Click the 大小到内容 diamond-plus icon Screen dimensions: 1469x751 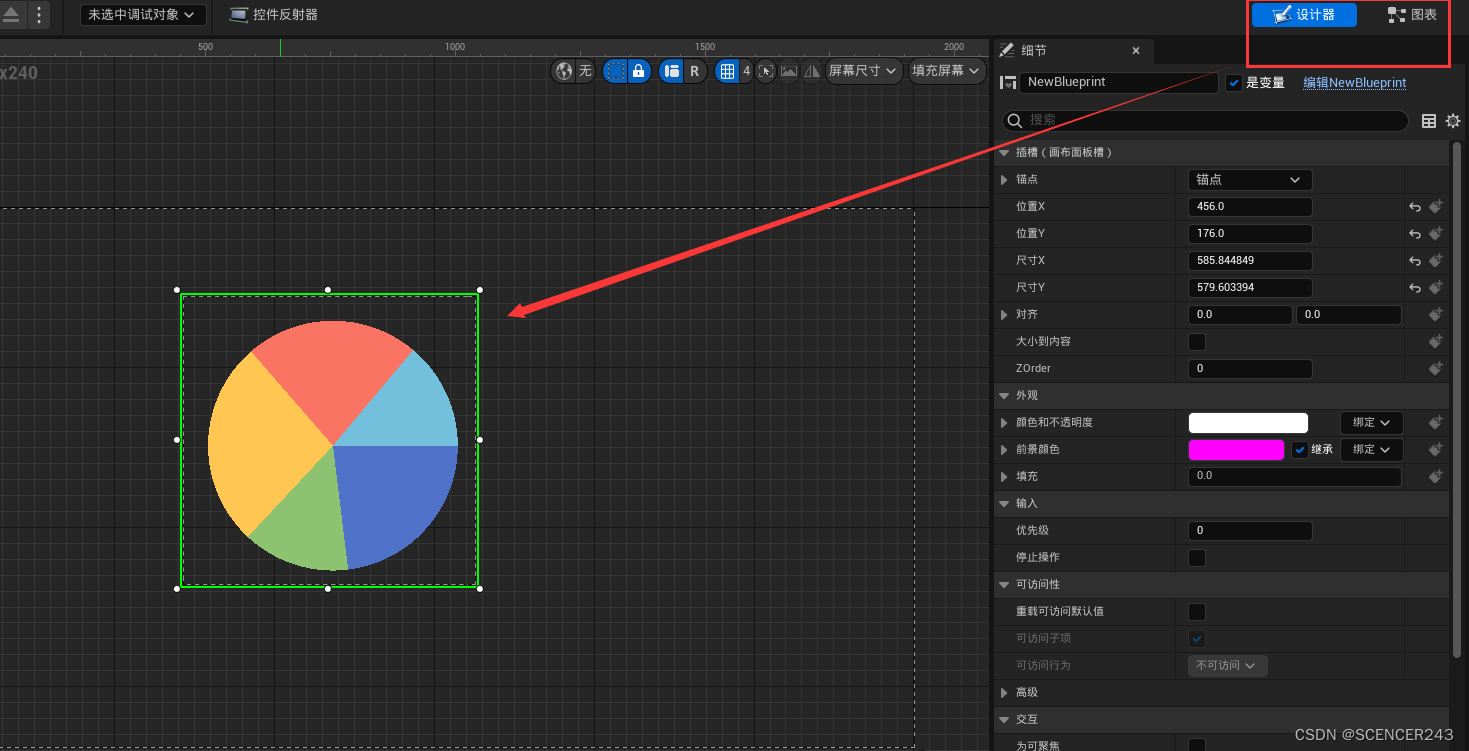(1436, 342)
